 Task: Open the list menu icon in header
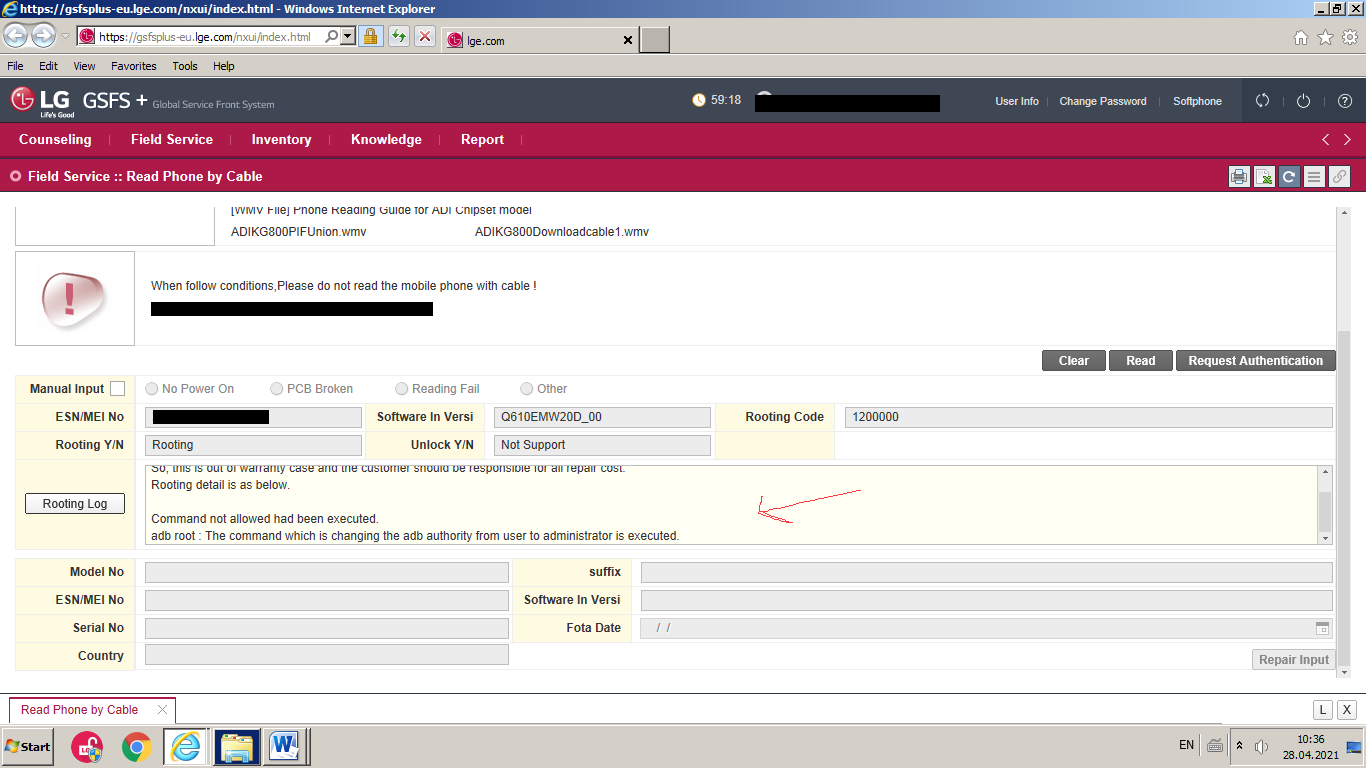pyautogui.click(x=1314, y=177)
